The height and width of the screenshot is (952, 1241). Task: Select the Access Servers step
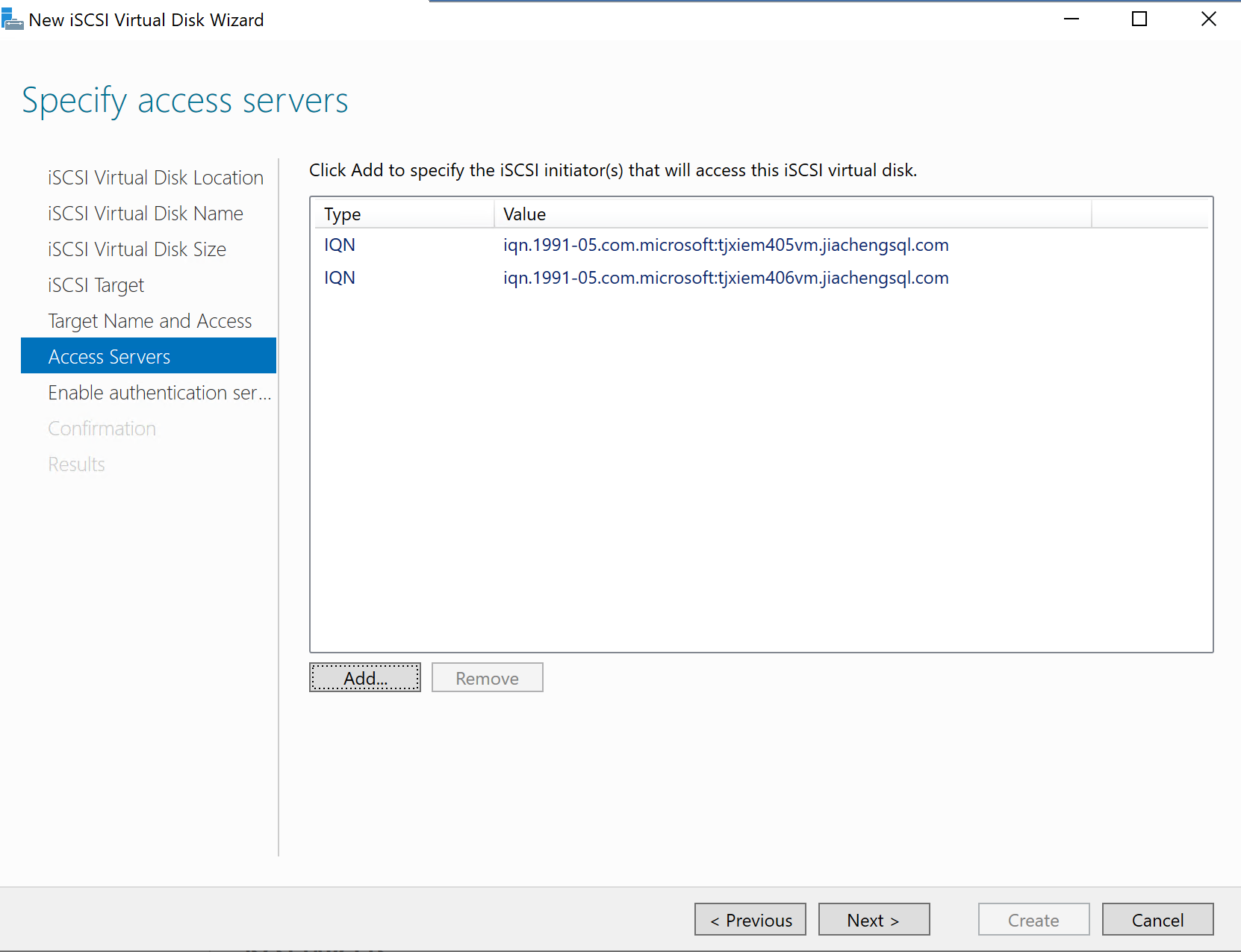click(110, 357)
